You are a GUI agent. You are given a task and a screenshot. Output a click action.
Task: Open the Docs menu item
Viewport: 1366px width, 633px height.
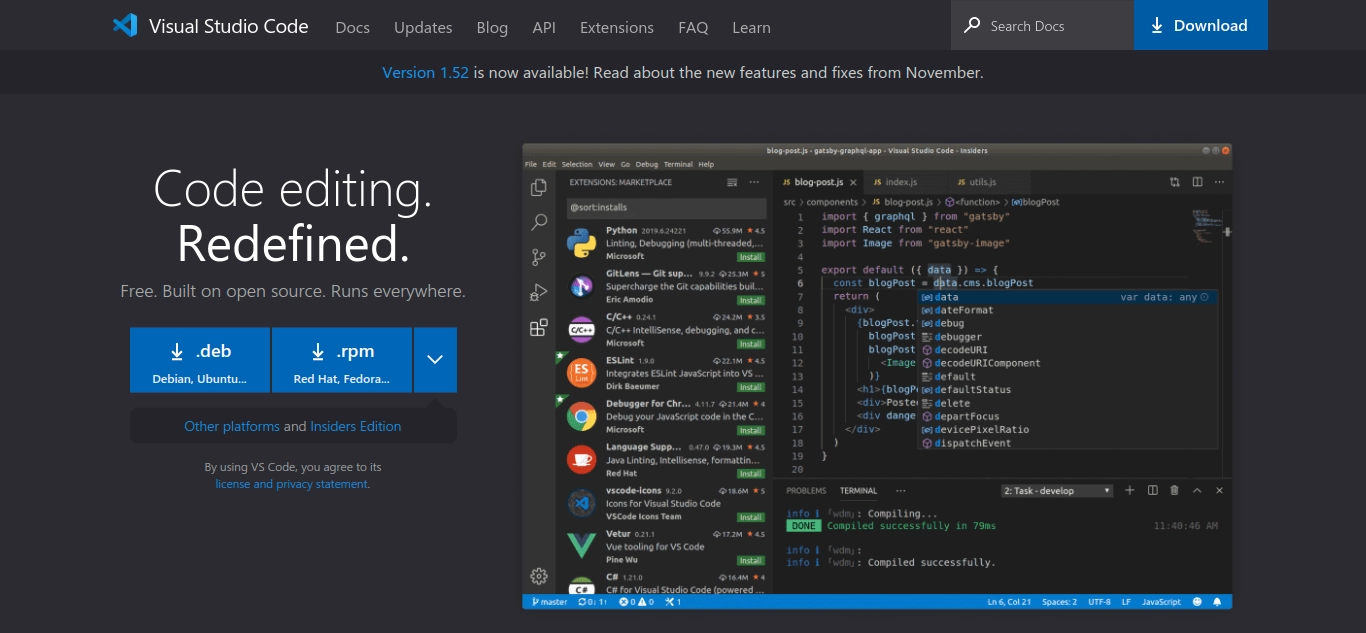click(353, 27)
